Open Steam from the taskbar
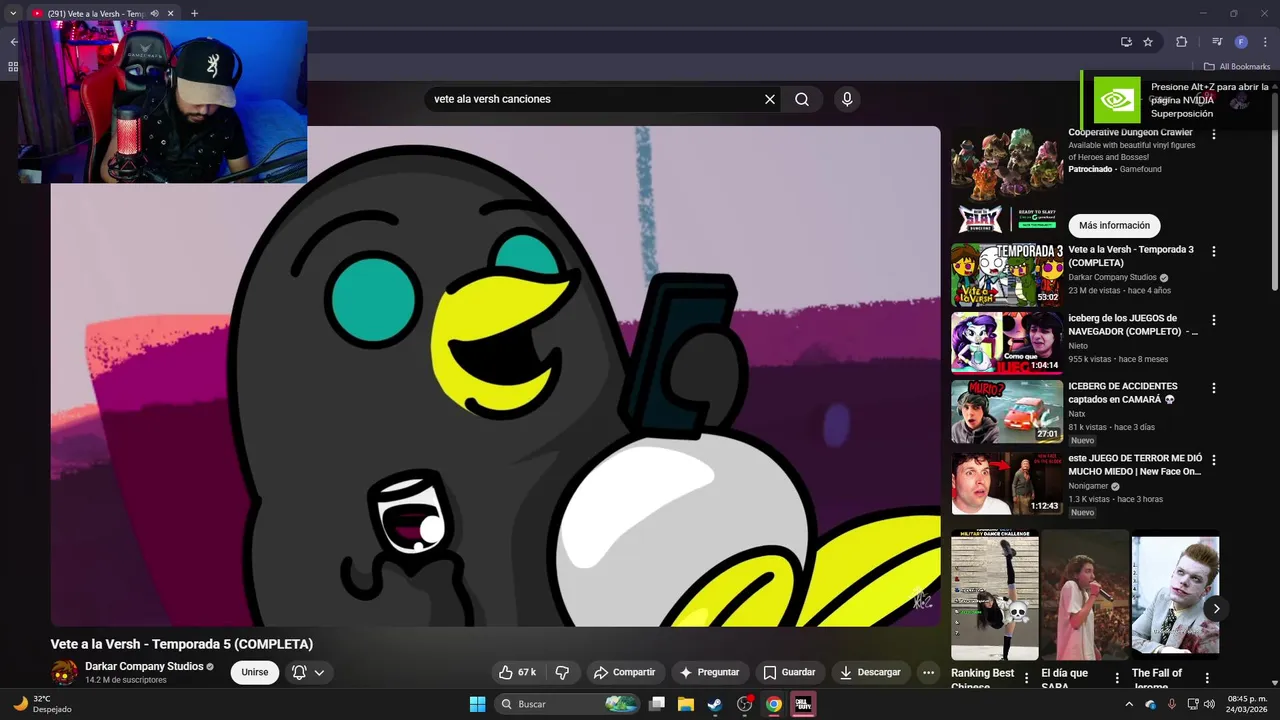Image resolution: width=1280 pixels, height=720 pixels. [715, 704]
